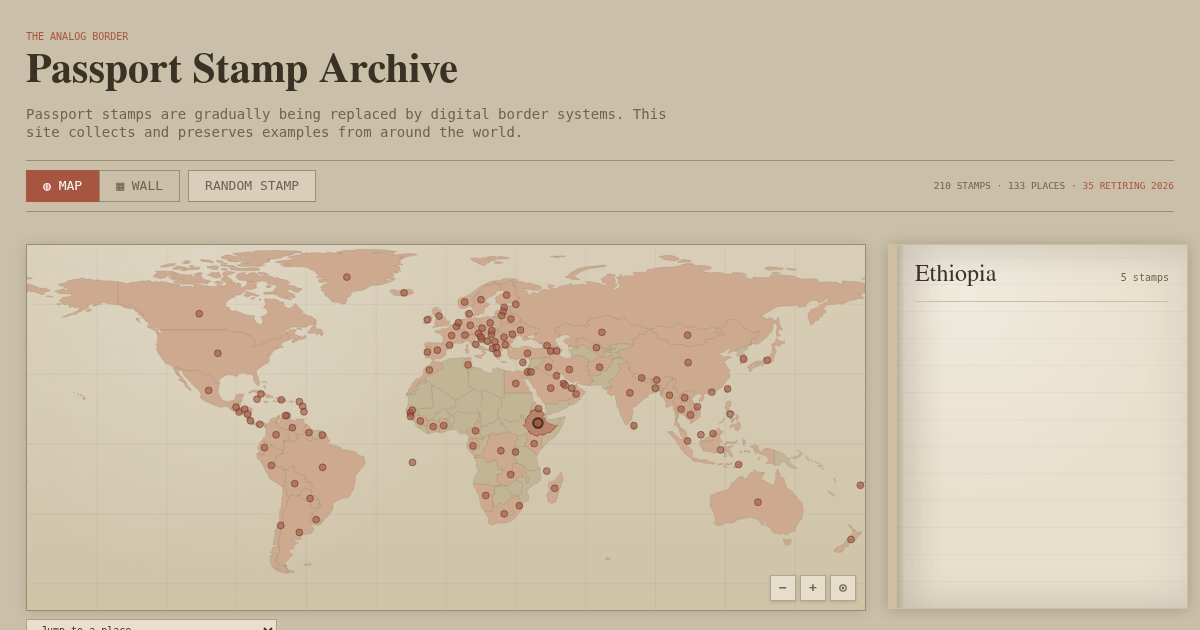Click the 35 RETIRING 2026 counter

click(x=1128, y=186)
